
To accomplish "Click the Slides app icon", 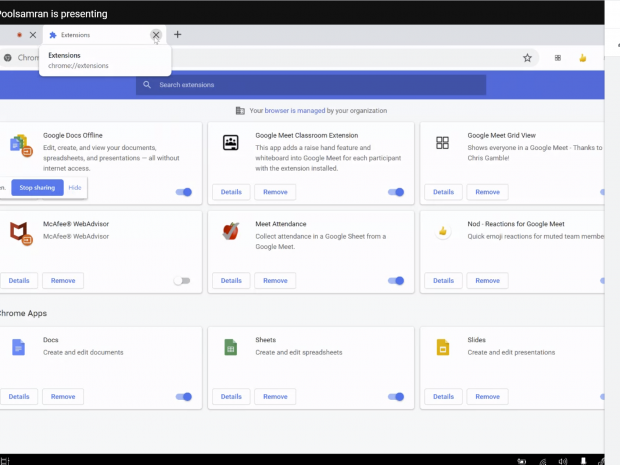I will 442,347.
